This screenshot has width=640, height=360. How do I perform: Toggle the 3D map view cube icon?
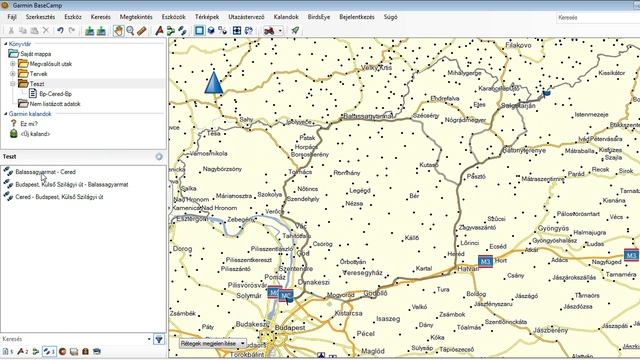211,31
